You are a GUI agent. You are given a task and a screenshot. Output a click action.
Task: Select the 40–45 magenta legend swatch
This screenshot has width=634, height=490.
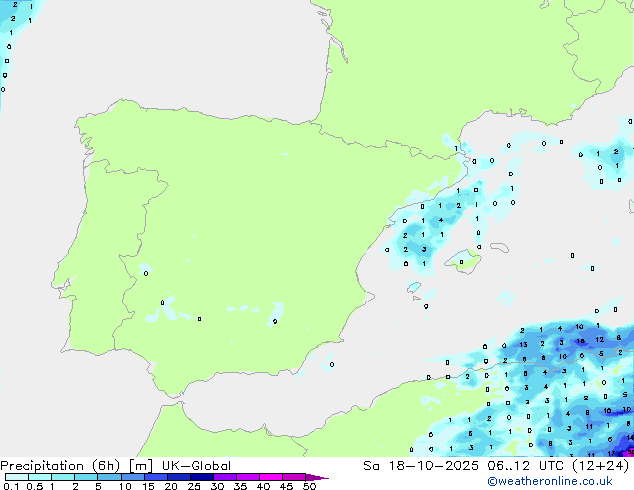coord(271,477)
